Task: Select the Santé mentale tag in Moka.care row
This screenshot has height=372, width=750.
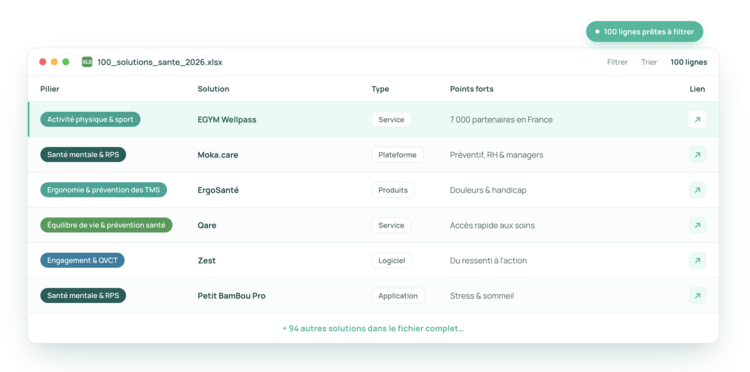Action: coord(83,155)
